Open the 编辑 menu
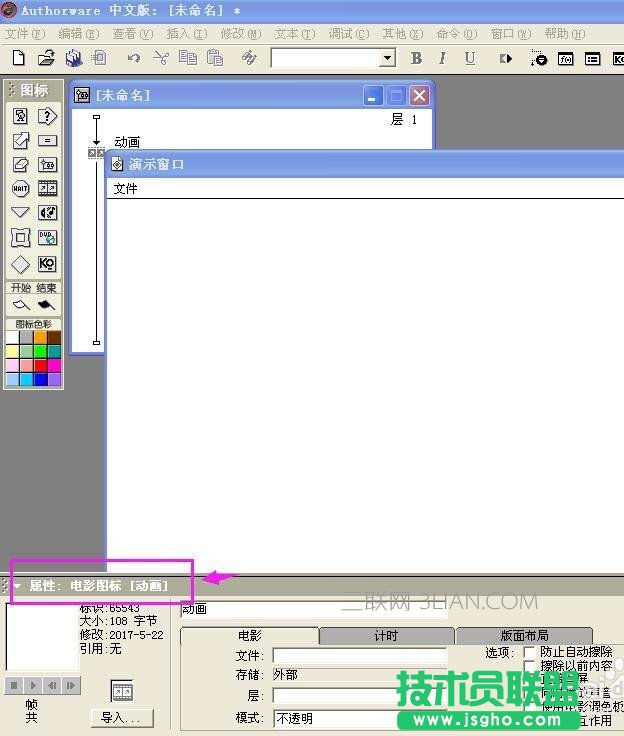This screenshot has height=736, width=624. (79, 34)
